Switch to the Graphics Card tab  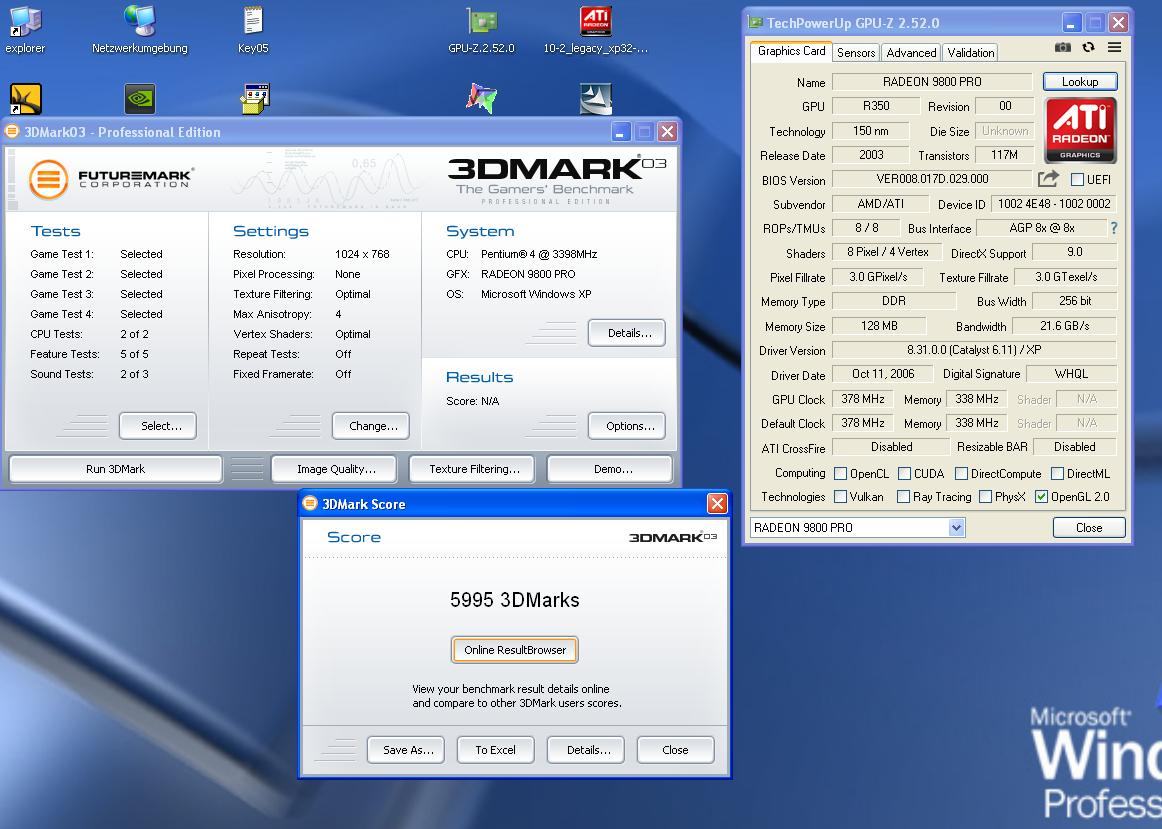tap(791, 51)
